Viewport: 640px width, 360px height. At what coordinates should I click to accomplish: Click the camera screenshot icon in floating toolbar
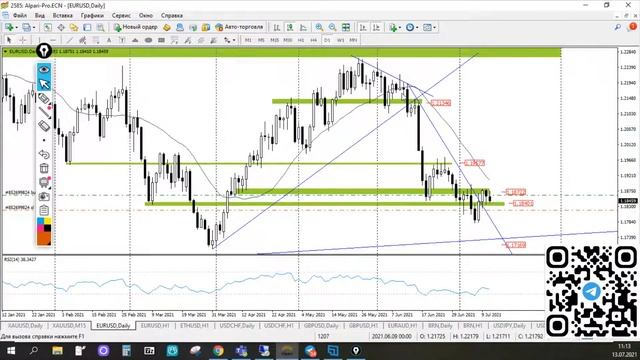(x=44, y=196)
